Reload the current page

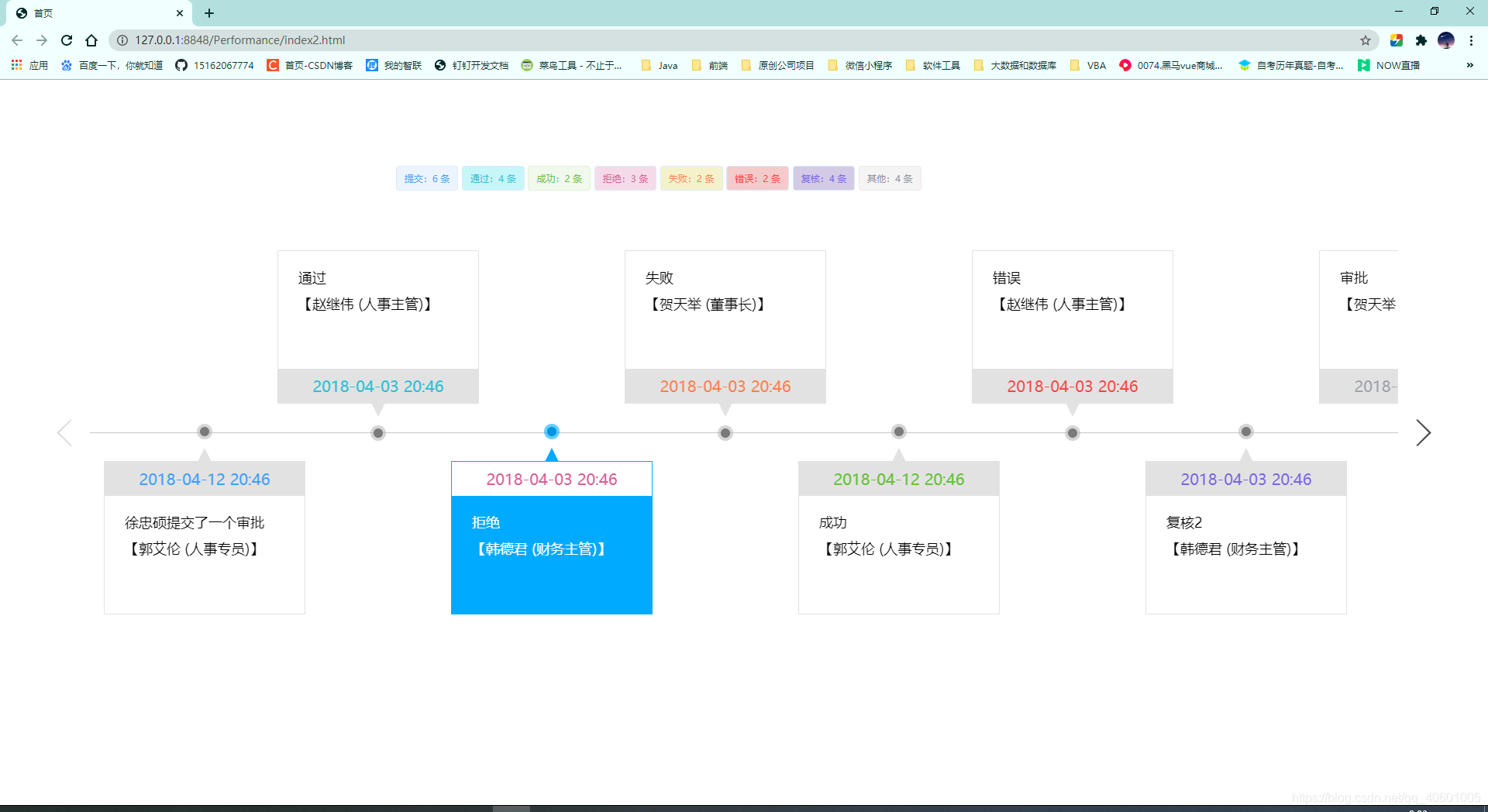[x=66, y=40]
